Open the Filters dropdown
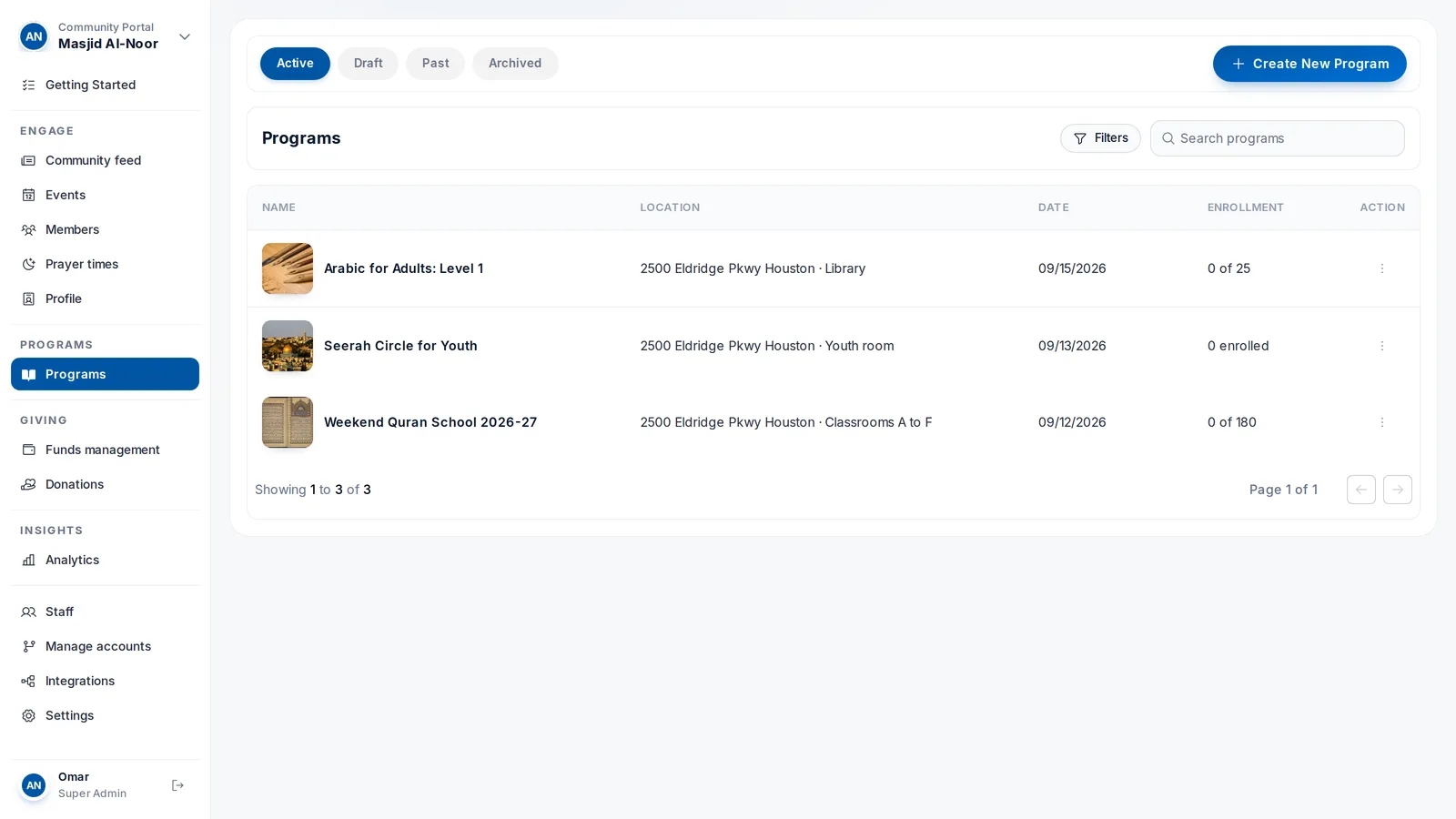 pyautogui.click(x=1100, y=138)
